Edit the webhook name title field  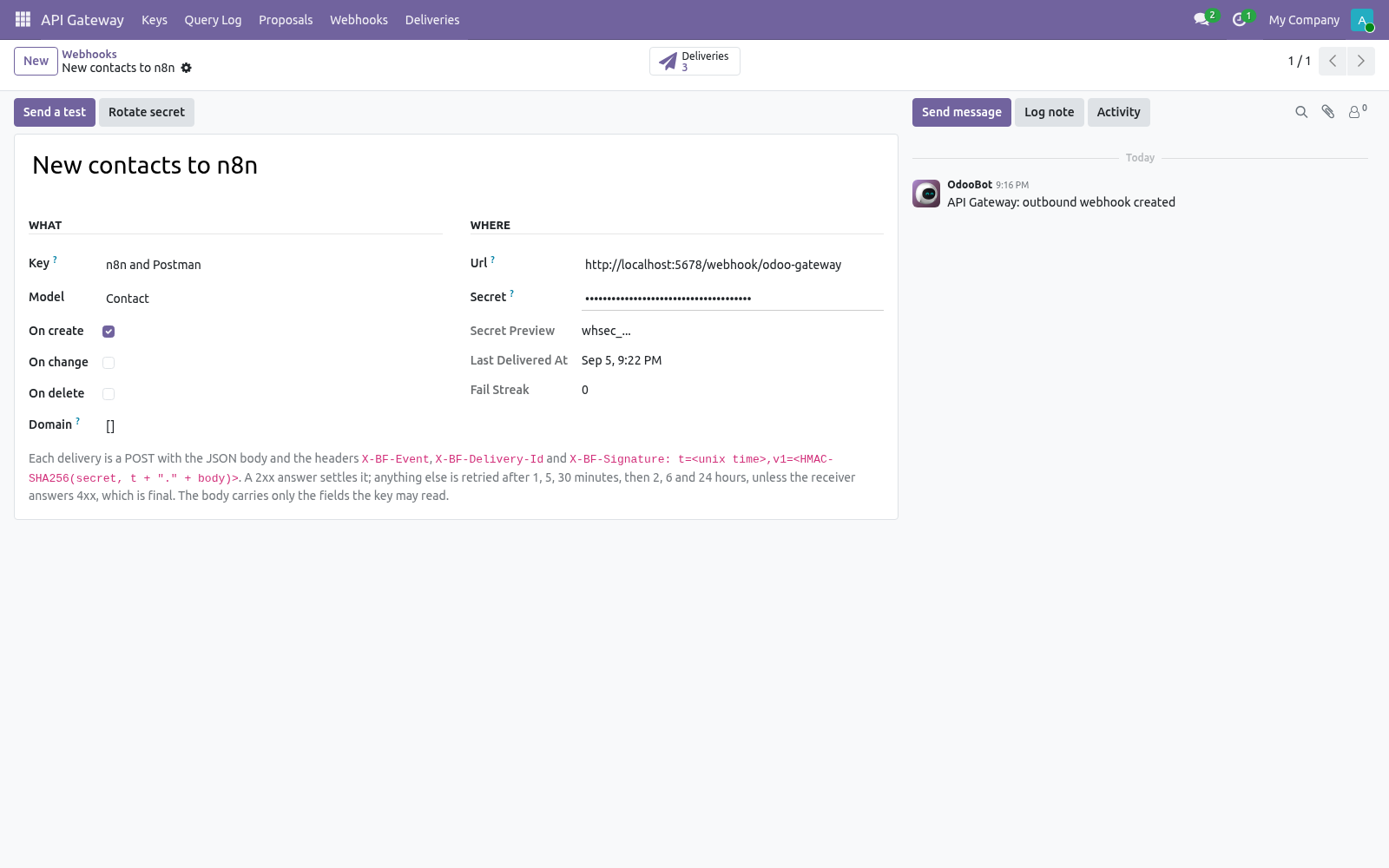(456, 165)
